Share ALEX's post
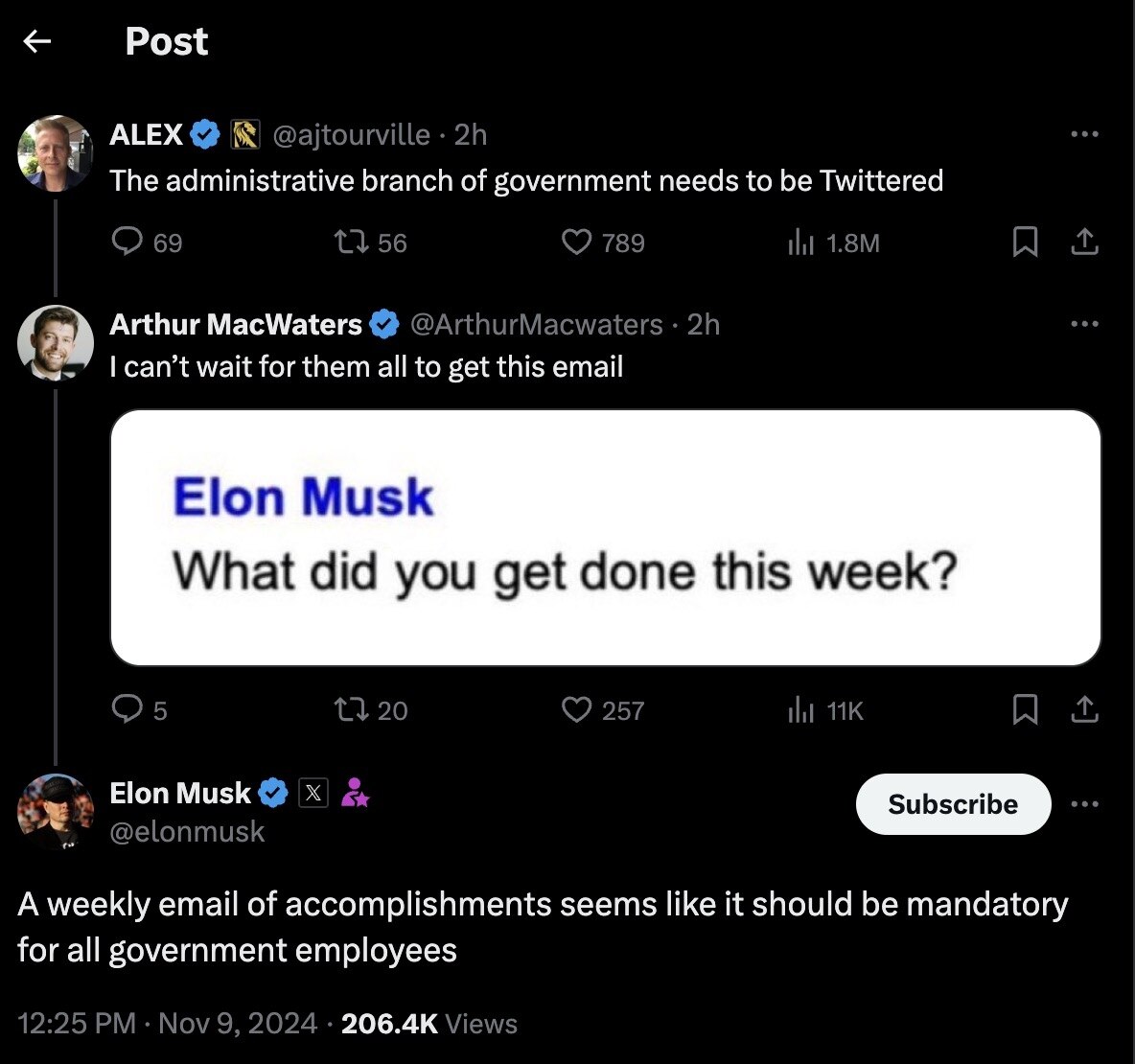Image resolution: width=1135 pixels, height=1064 pixels. [1084, 243]
